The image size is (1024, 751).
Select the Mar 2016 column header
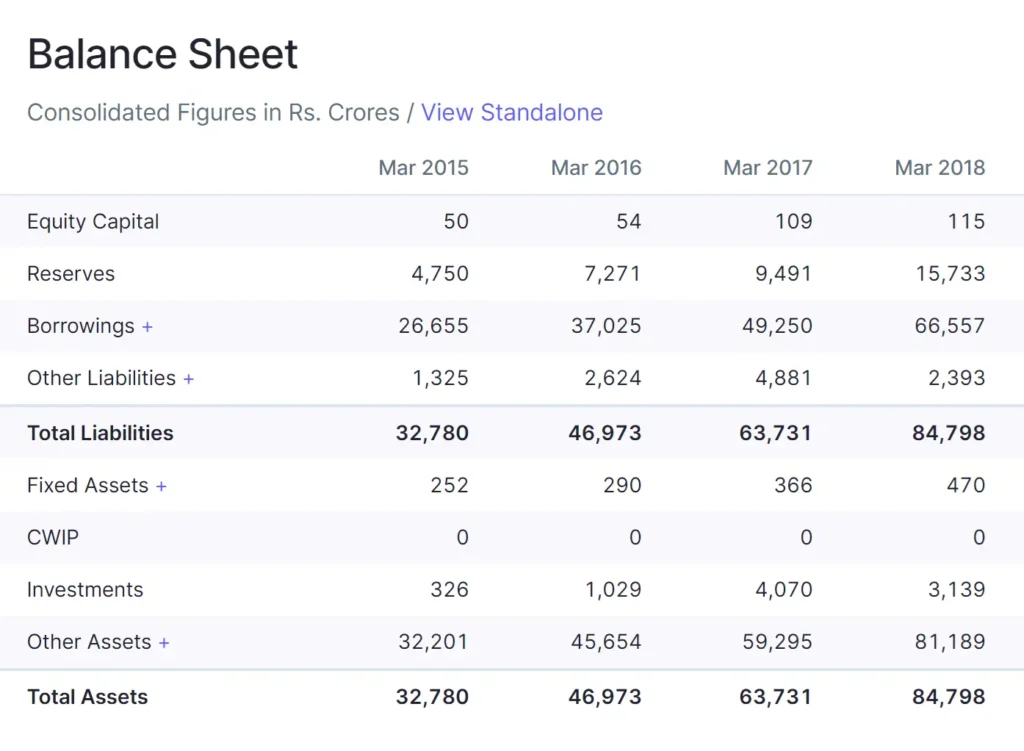coord(596,168)
